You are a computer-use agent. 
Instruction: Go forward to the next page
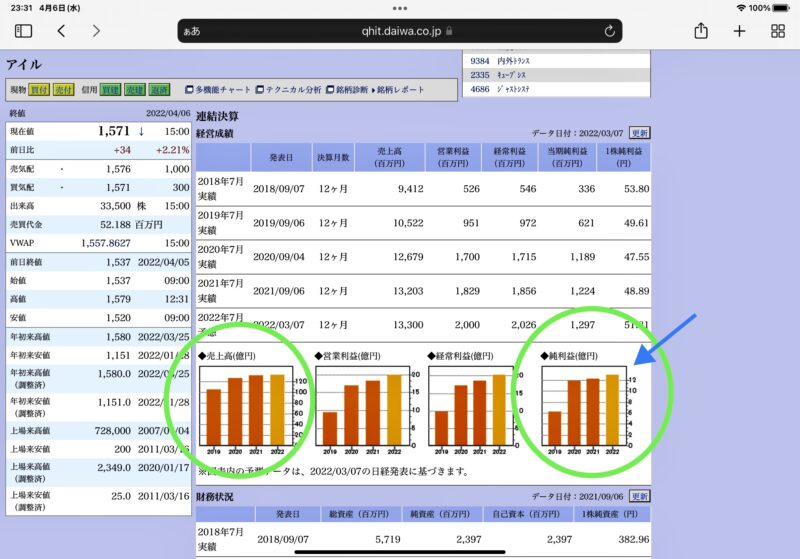pyautogui.click(x=96, y=31)
